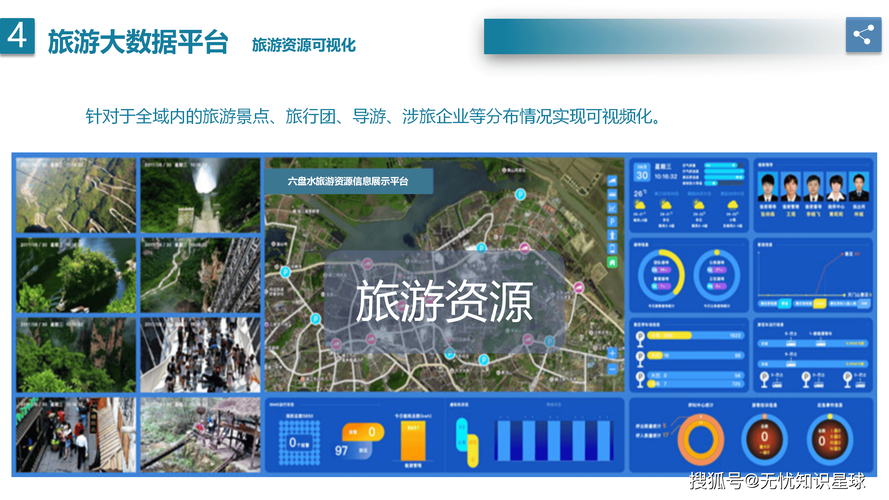Click the first red circular gauge showing 0
The width and height of the screenshot is (889, 500).
click(764, 440)
